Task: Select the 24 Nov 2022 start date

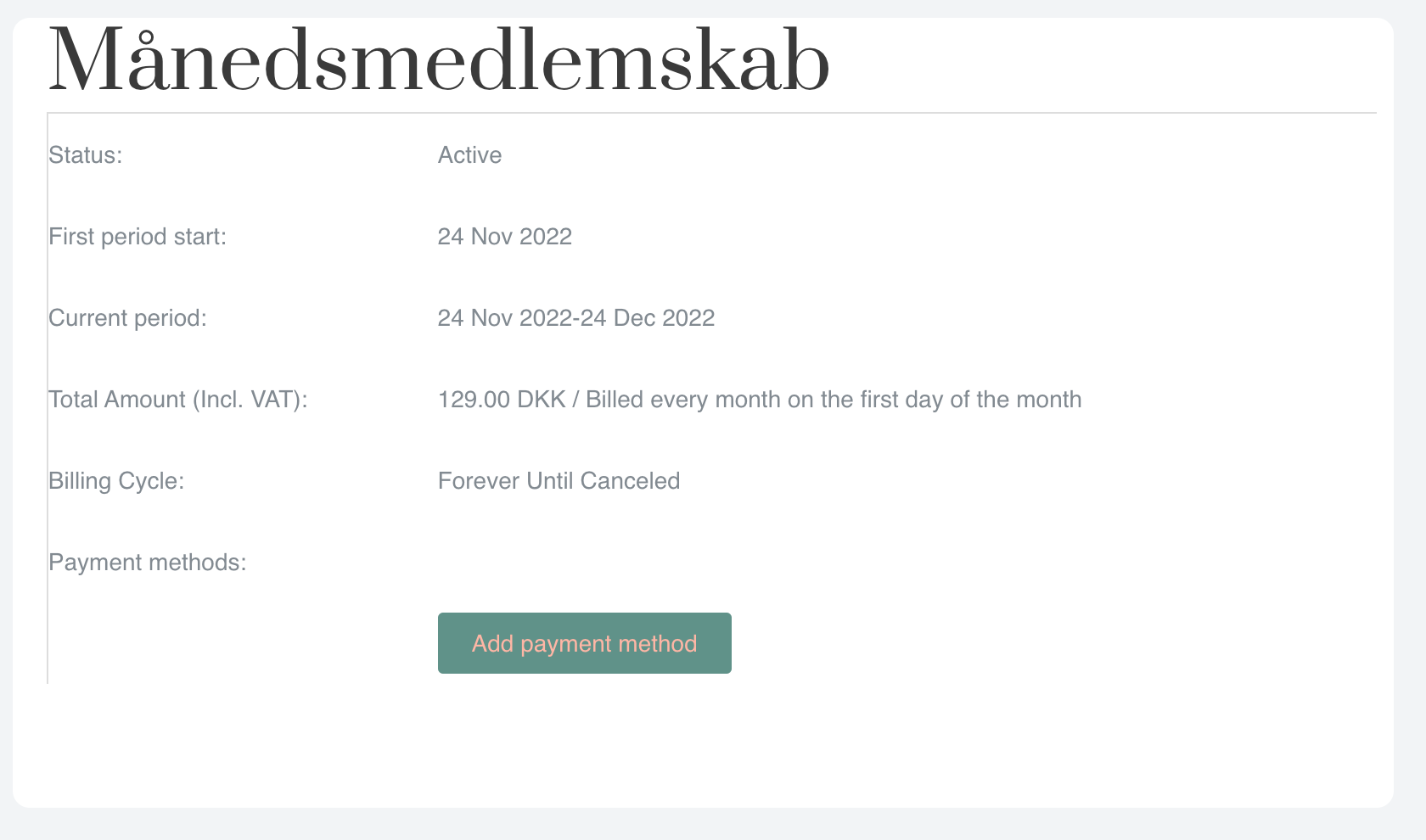Action: point(504,236)
